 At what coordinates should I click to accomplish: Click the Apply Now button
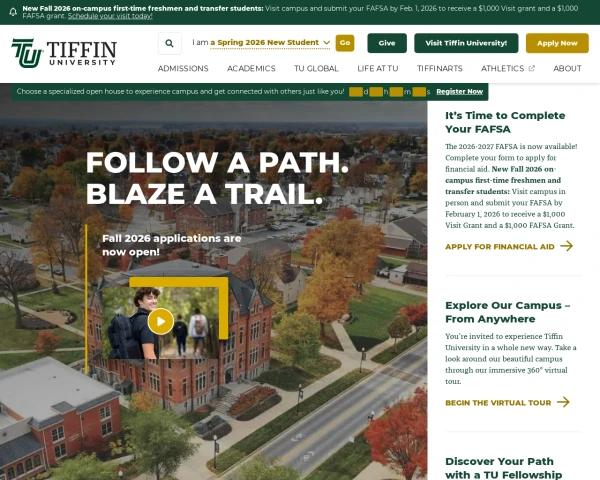[x=557, y=43]
